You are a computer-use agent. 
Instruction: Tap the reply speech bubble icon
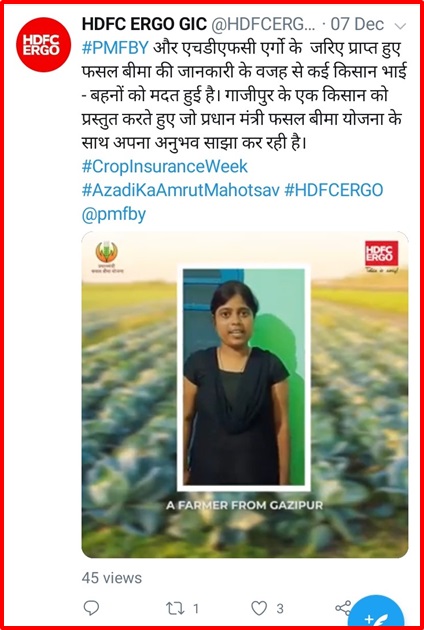[x=91, y=609]
